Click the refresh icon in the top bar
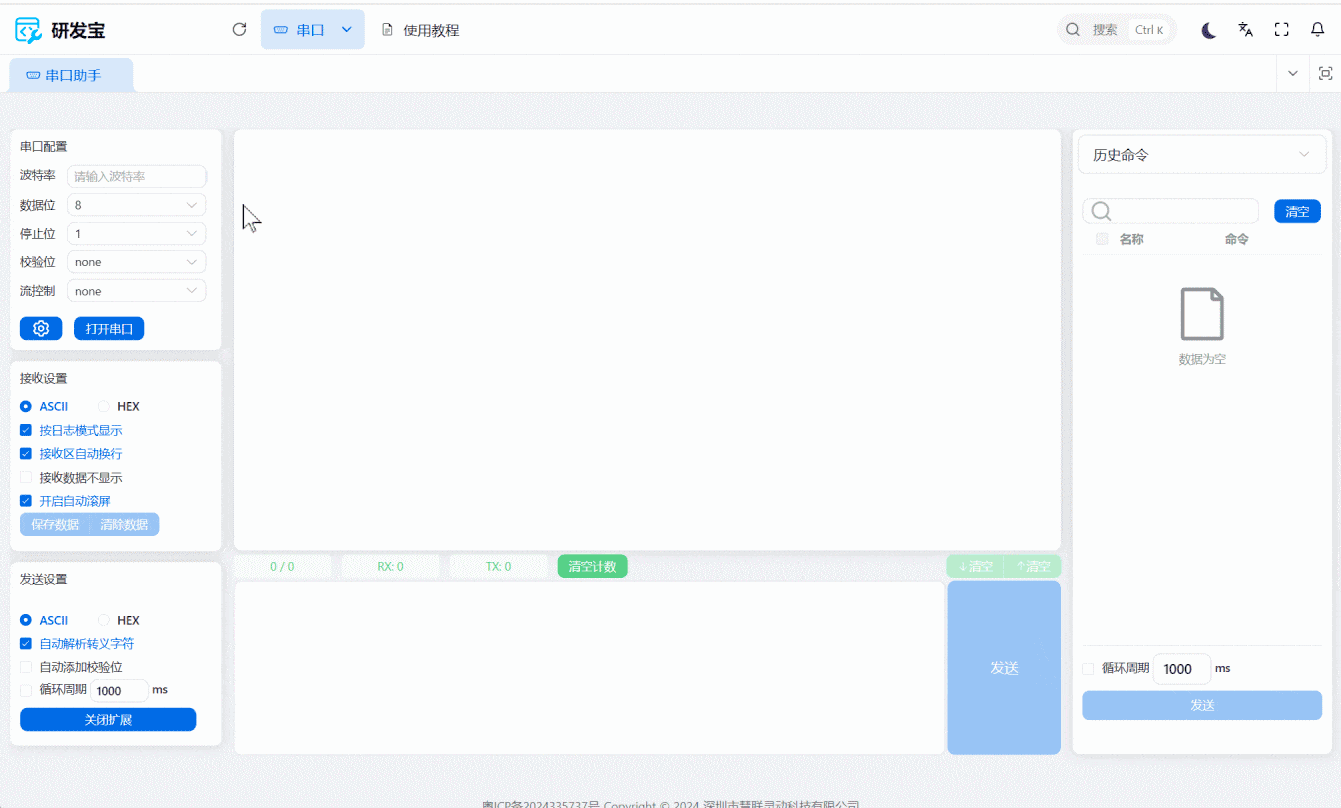 coord(239,29)
